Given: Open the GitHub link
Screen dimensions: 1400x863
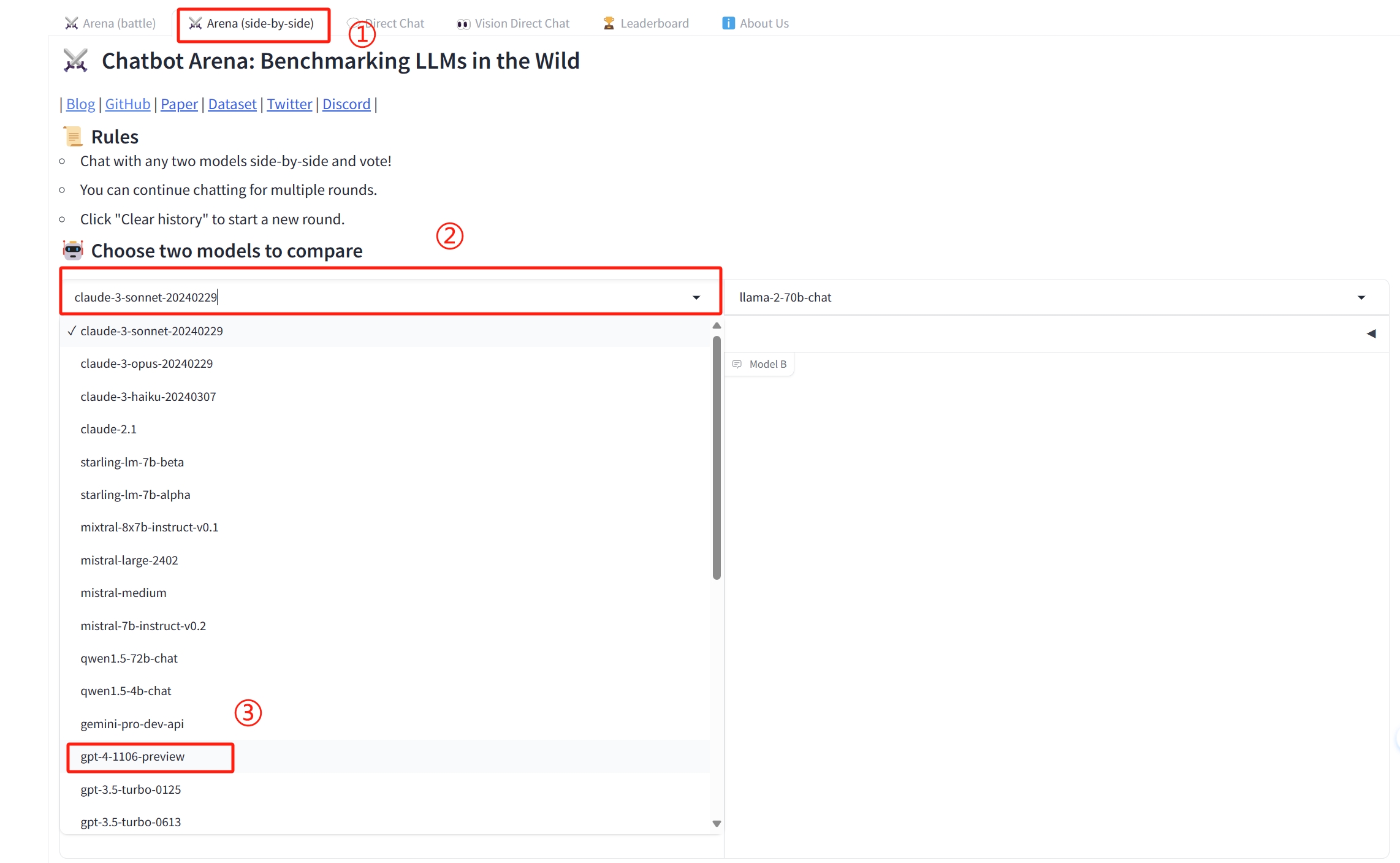Looking at the screenshot, I should pos(127,104).
